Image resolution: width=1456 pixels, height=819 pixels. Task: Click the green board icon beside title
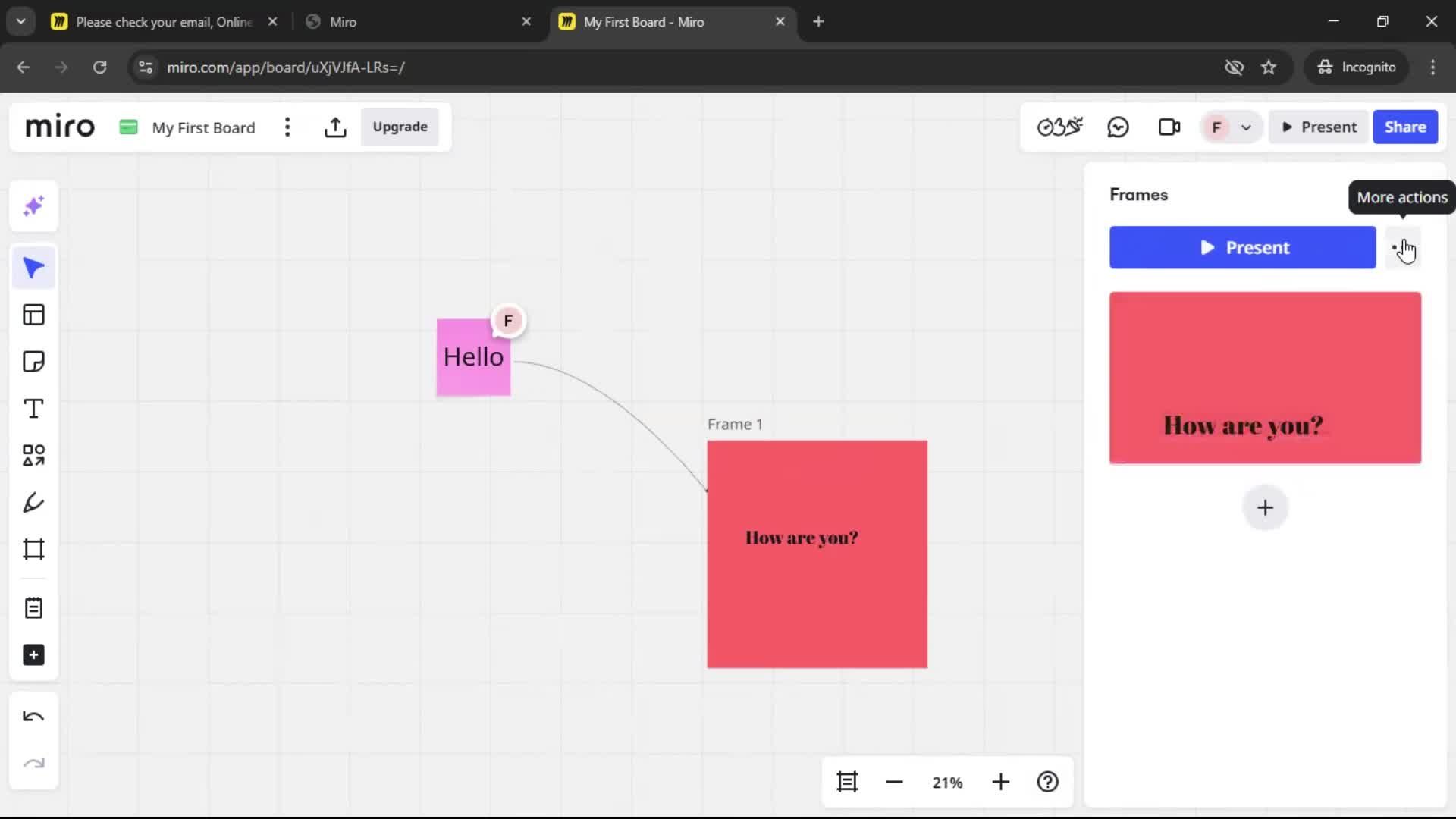[129, 127]
